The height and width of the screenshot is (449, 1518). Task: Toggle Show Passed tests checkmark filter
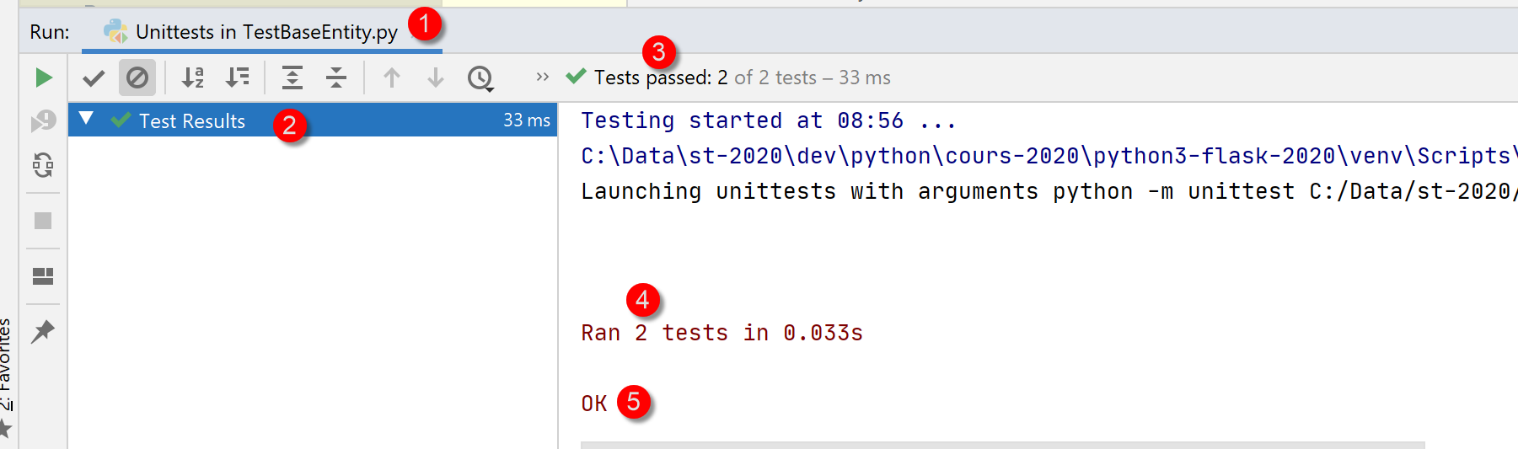coord(94,77)
